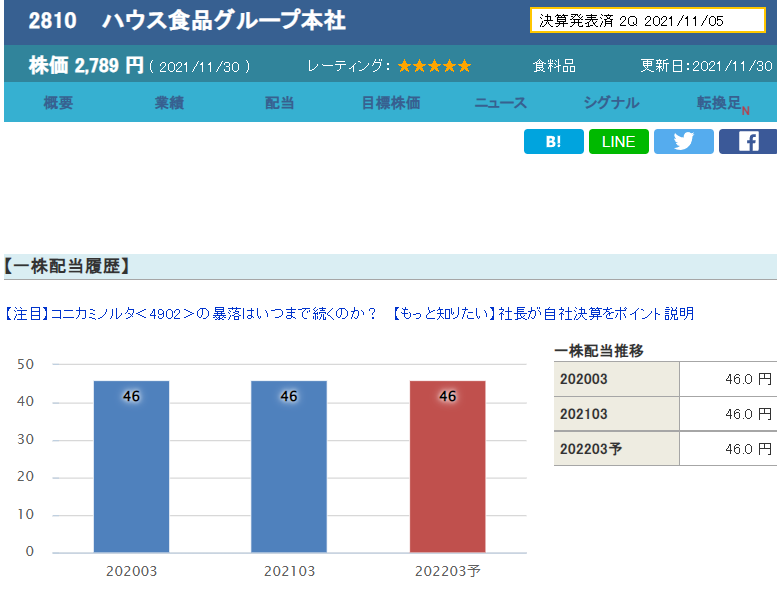Click the 202103 blue bar
Screen dimensions: 777x589
click(289, 467)
